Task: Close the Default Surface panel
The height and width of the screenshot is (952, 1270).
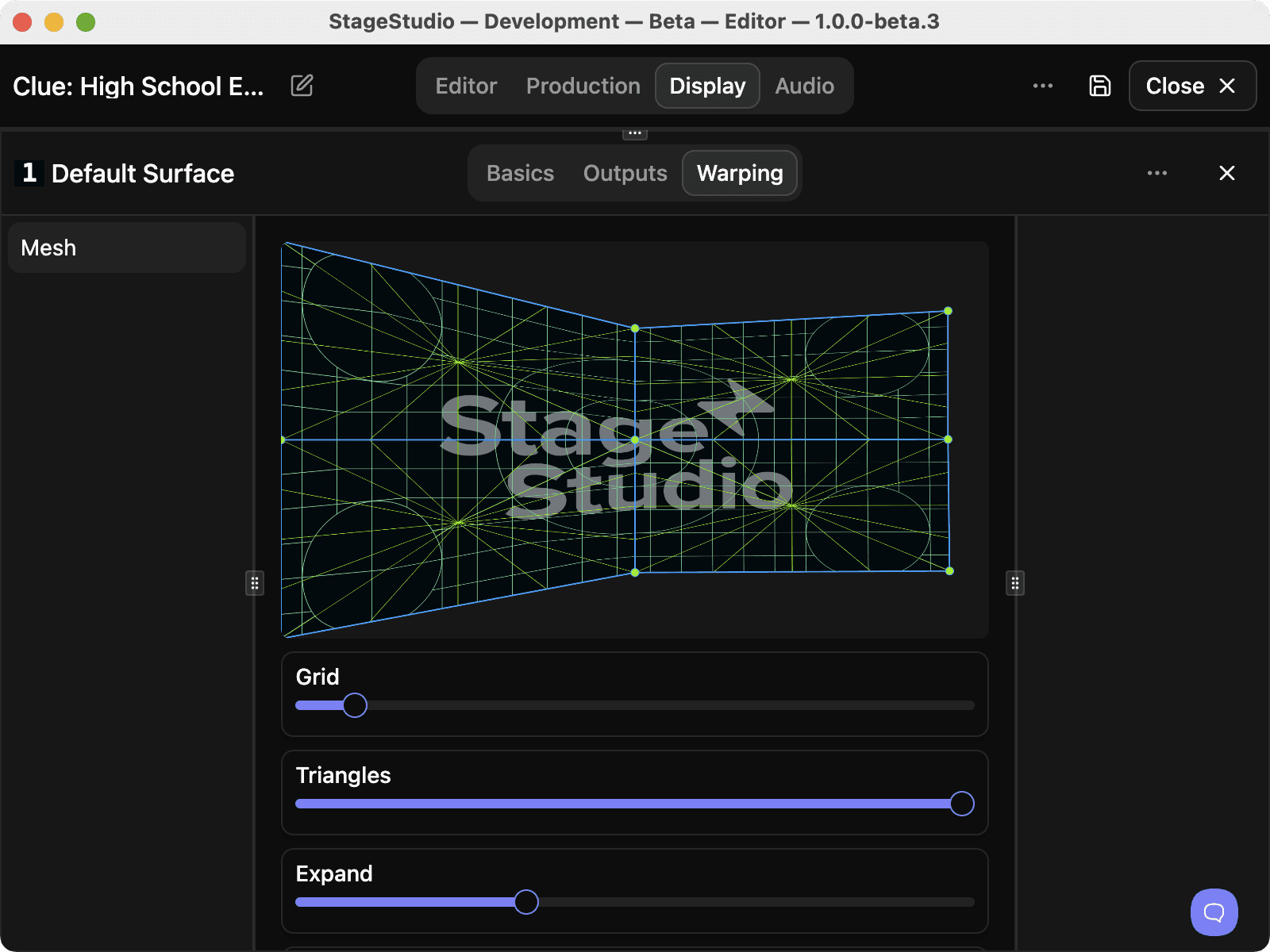Action: pos(1227,173)
